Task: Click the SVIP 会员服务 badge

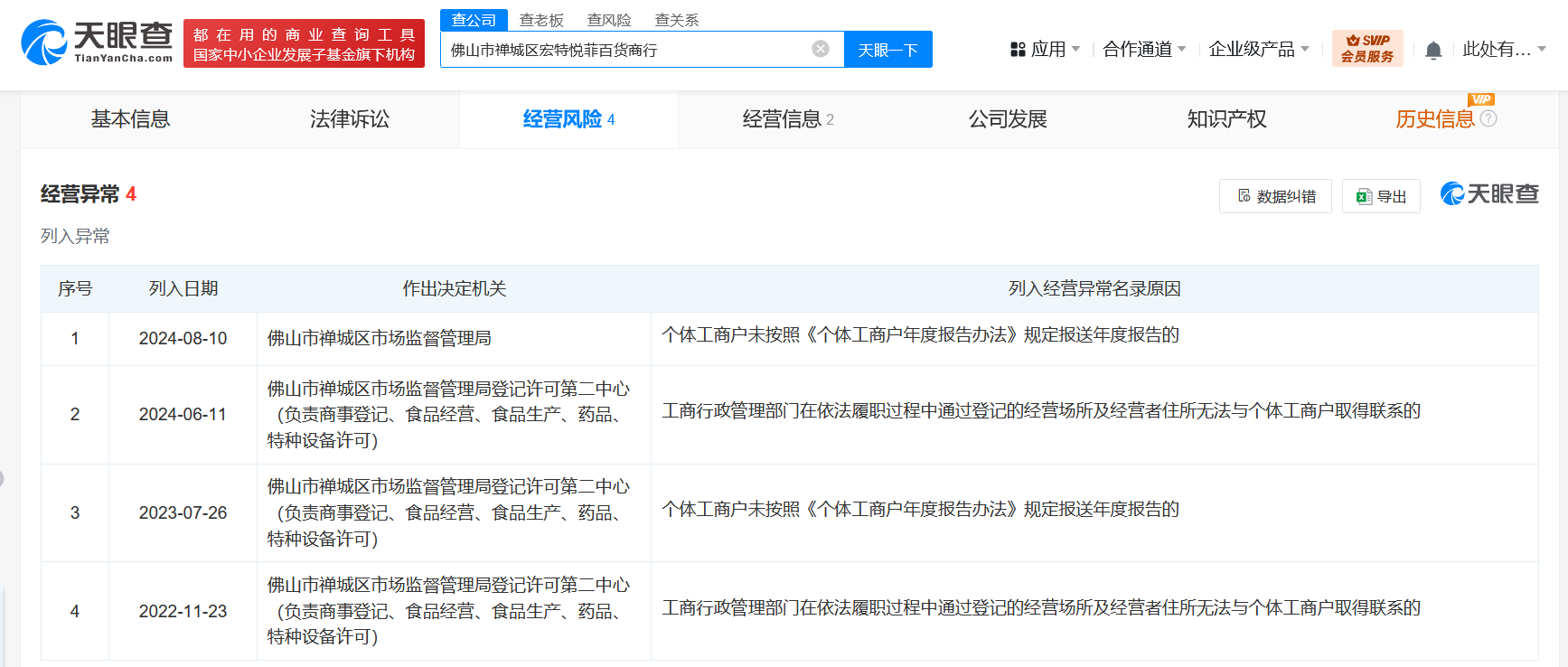Action: (1367, 49)
